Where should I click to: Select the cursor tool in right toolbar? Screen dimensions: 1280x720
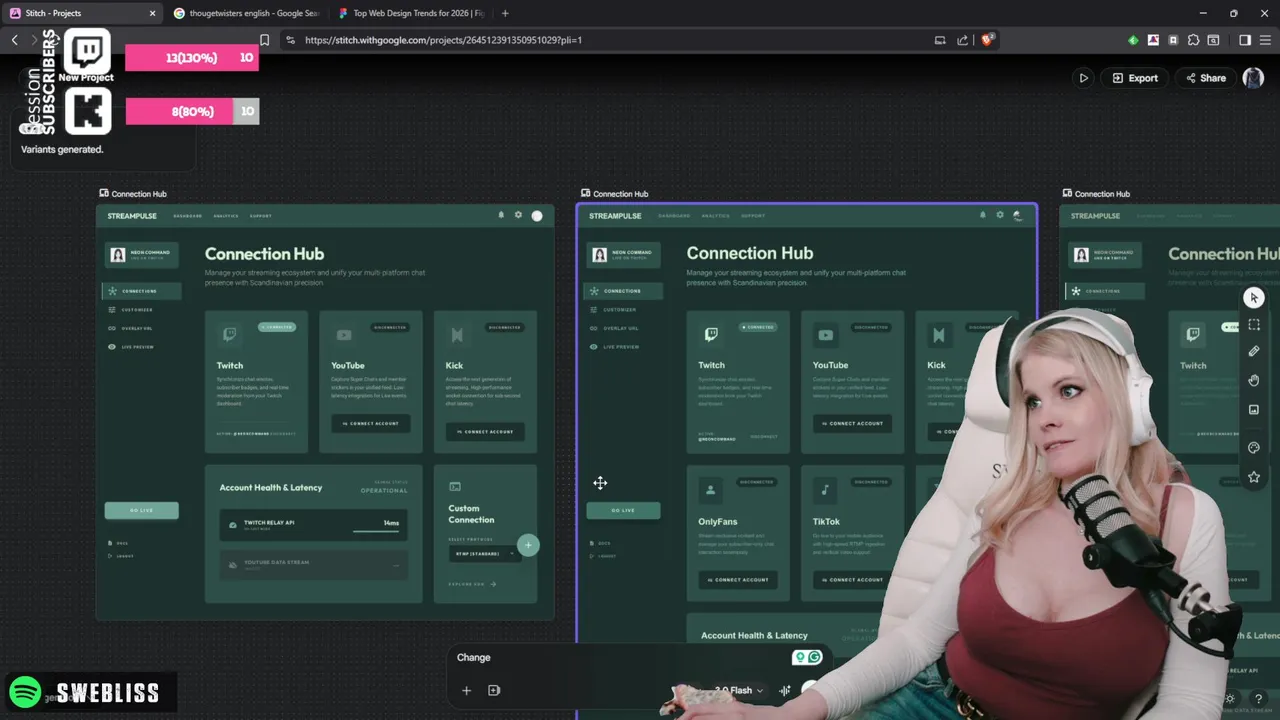(1254, 298)
